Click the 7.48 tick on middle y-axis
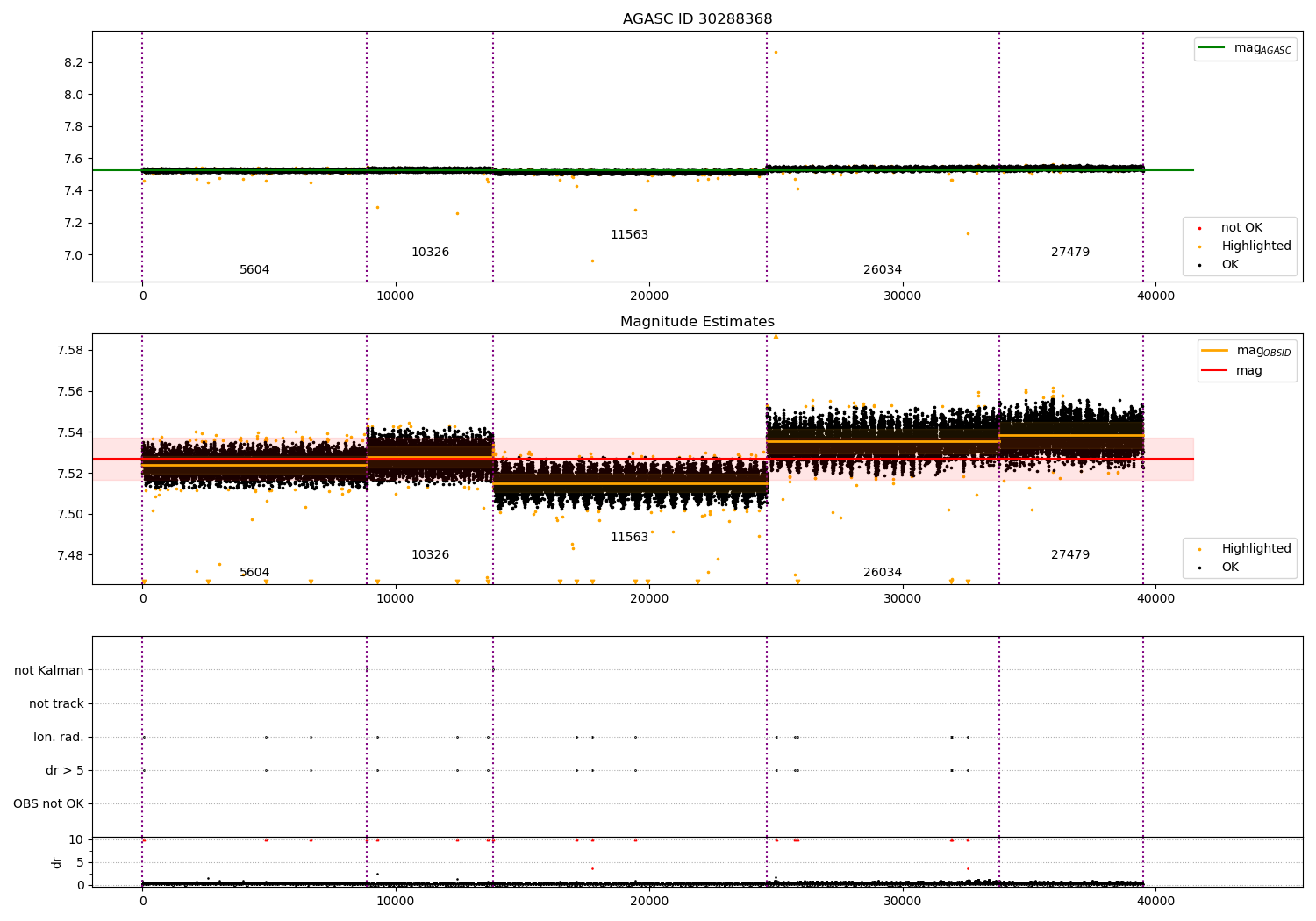The image size is (1316, 921). tap(69, 555)
